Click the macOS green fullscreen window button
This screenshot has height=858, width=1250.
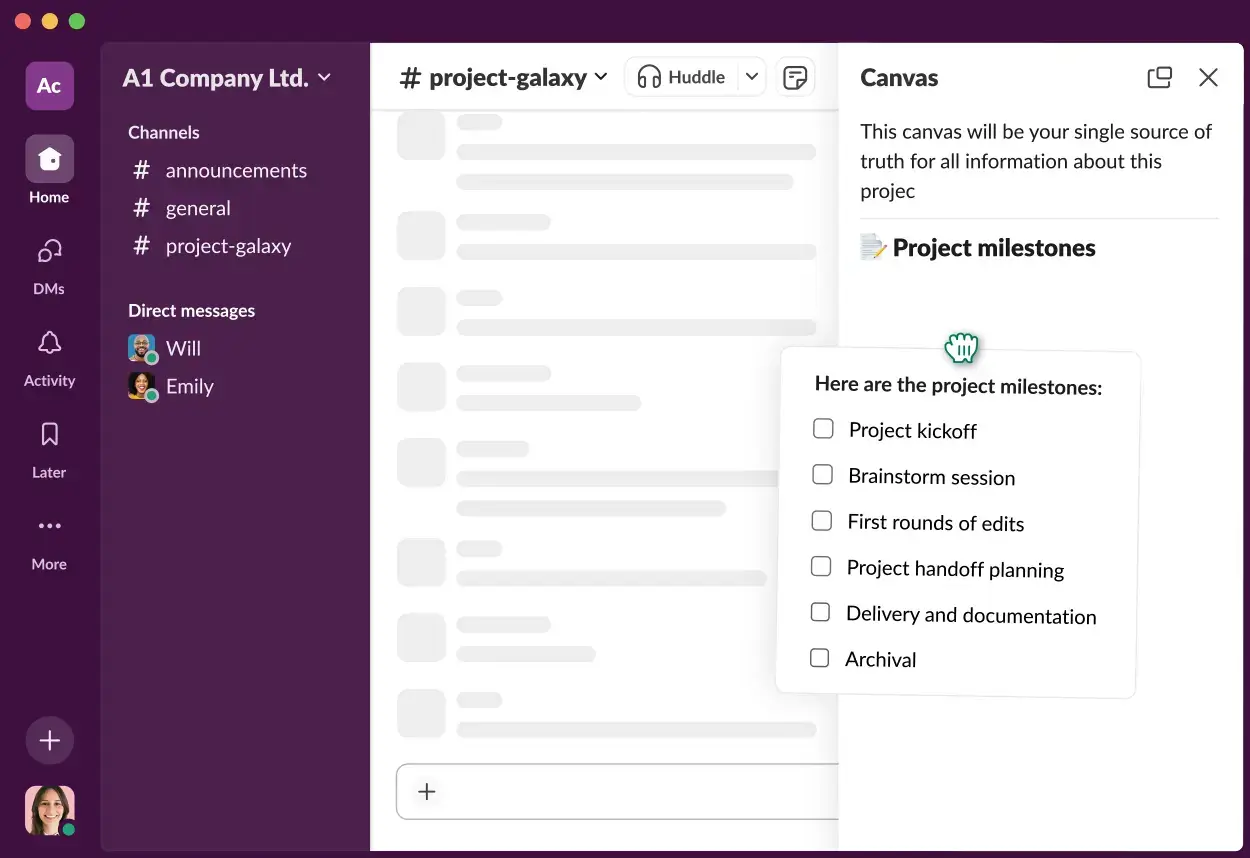[x=77, y=21]
